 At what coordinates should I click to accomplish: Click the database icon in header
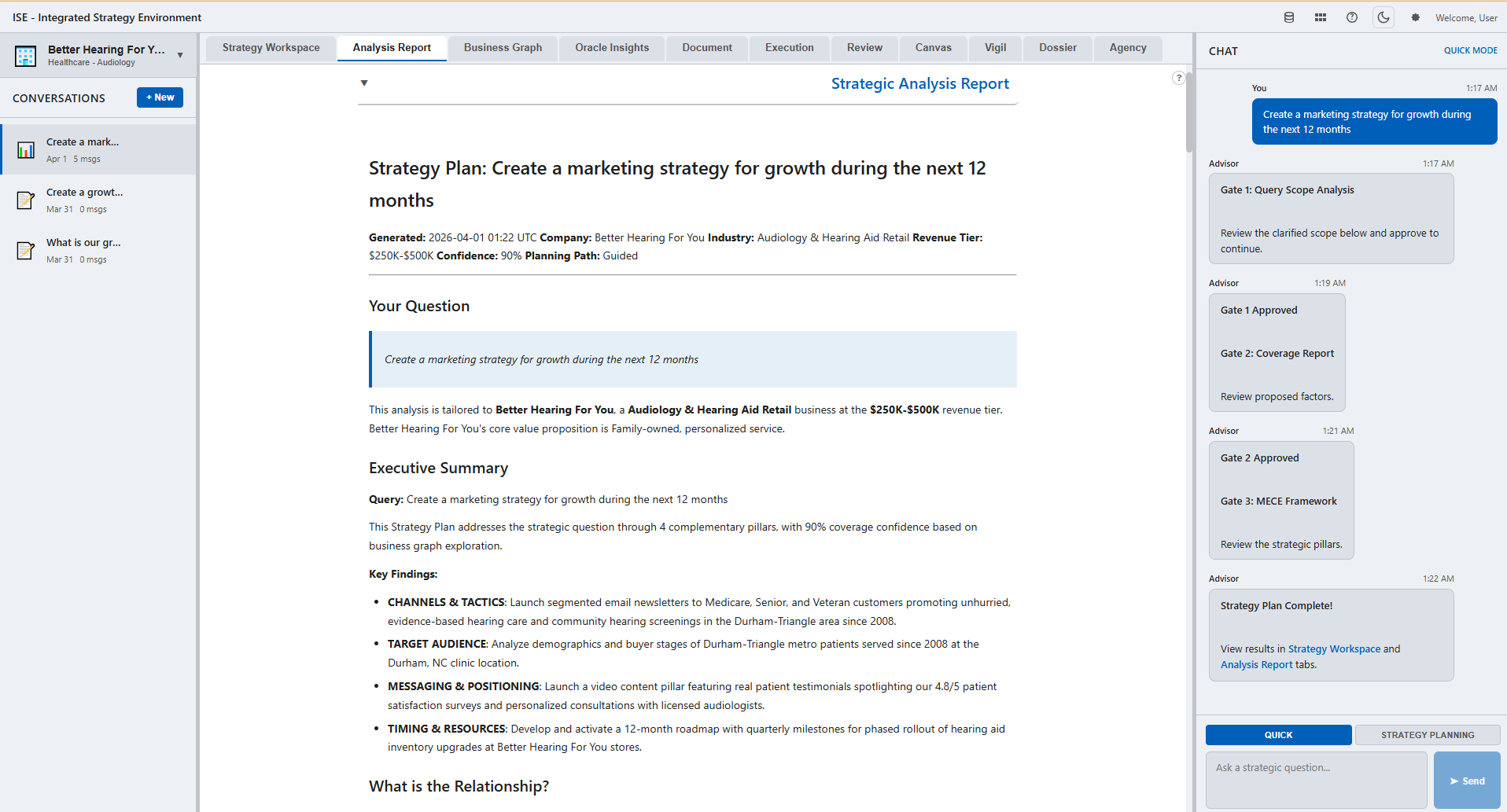click(x=1289, y=17)
